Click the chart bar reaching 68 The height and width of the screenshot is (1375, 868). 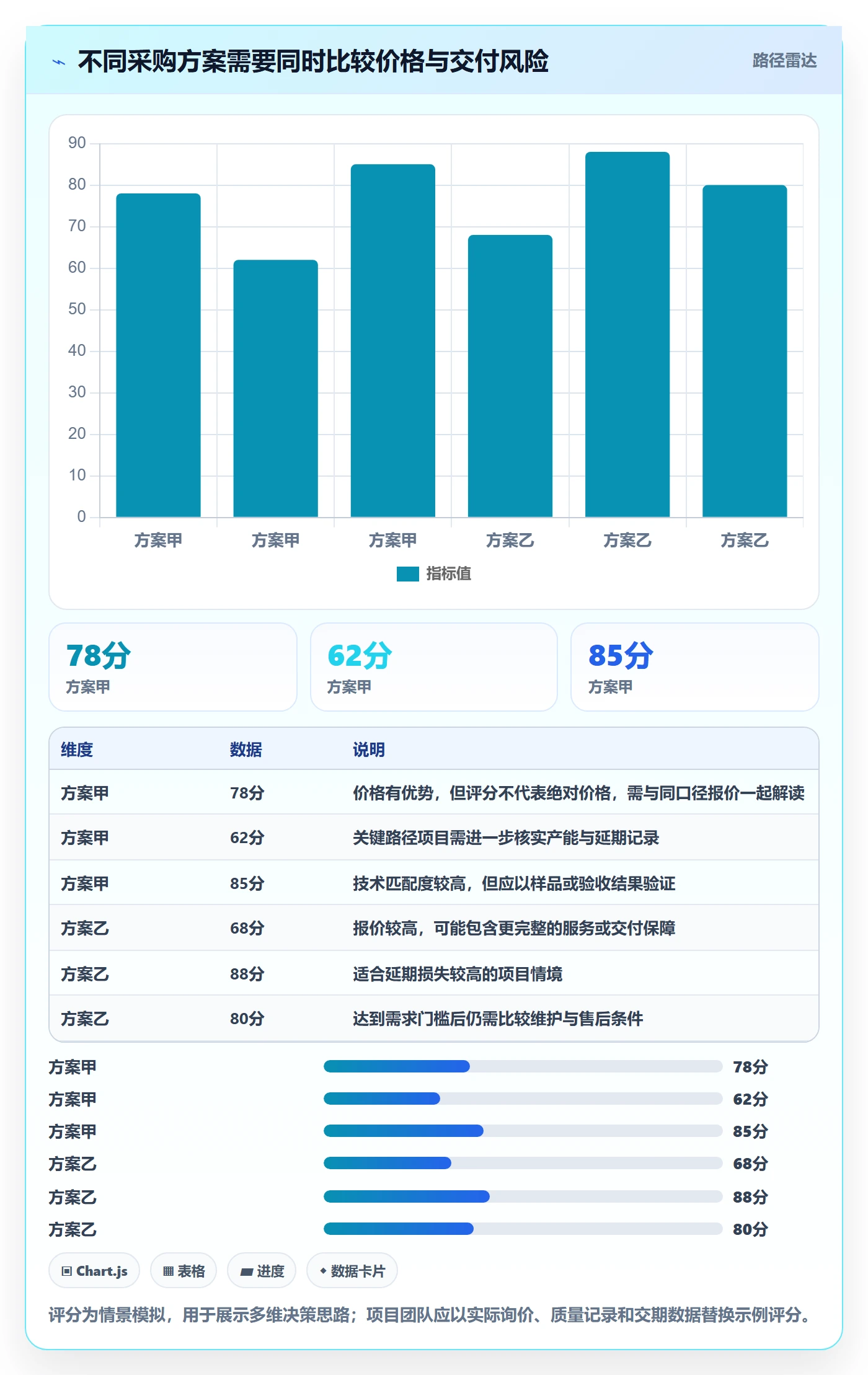tap(510, 376)
